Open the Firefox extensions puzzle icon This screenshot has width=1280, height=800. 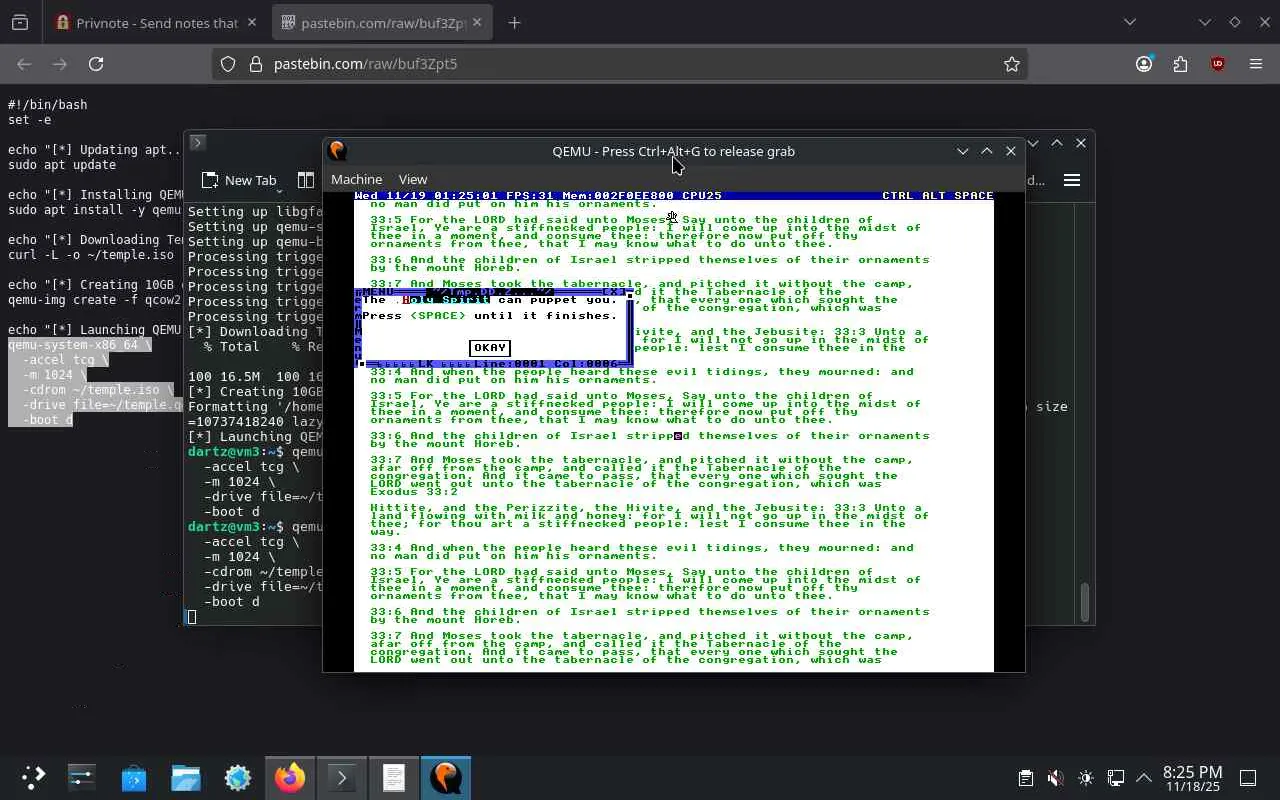click(1181, 64)
